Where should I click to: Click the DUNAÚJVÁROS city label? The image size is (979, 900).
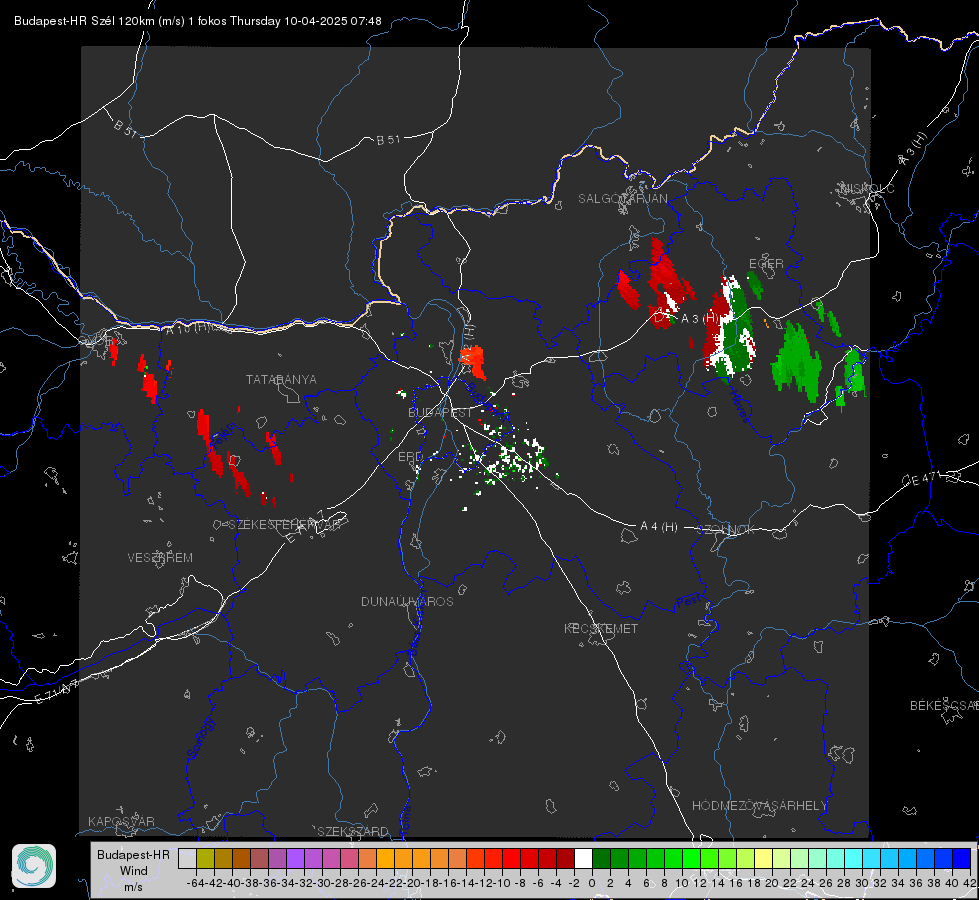pyautogui.click(x=407, y=601)
